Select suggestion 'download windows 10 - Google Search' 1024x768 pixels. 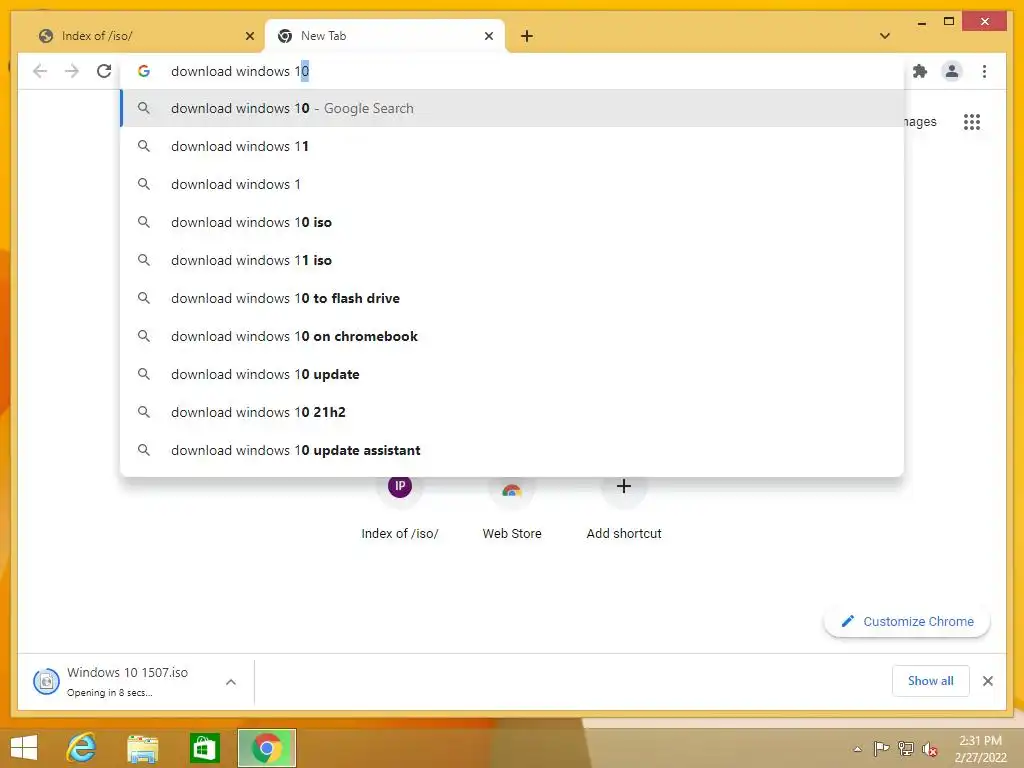click(513, 108)
